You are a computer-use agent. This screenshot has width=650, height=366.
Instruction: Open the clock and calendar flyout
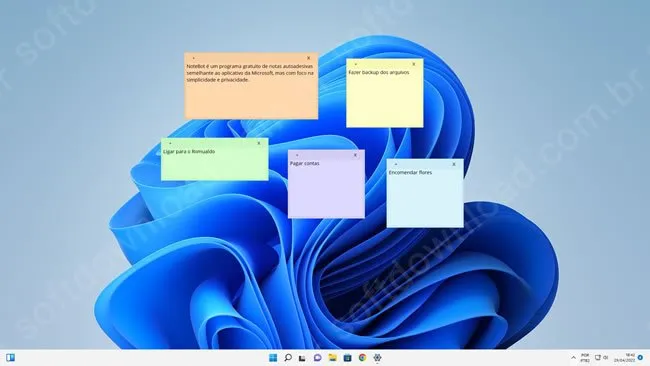tap(625, 358)
